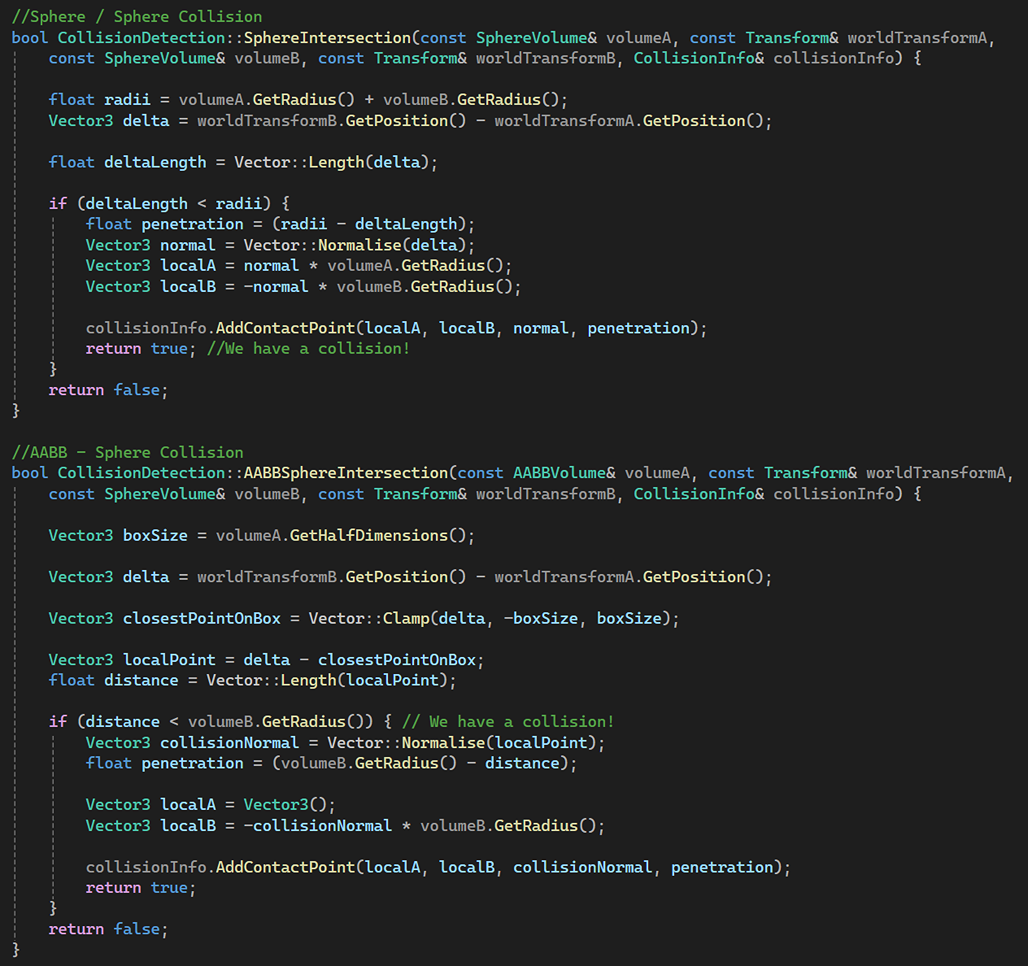This screenshot has width=1028, height=966.
Task: Click "return false" inside the SphereIntersection function
Action: click(108, 390)
